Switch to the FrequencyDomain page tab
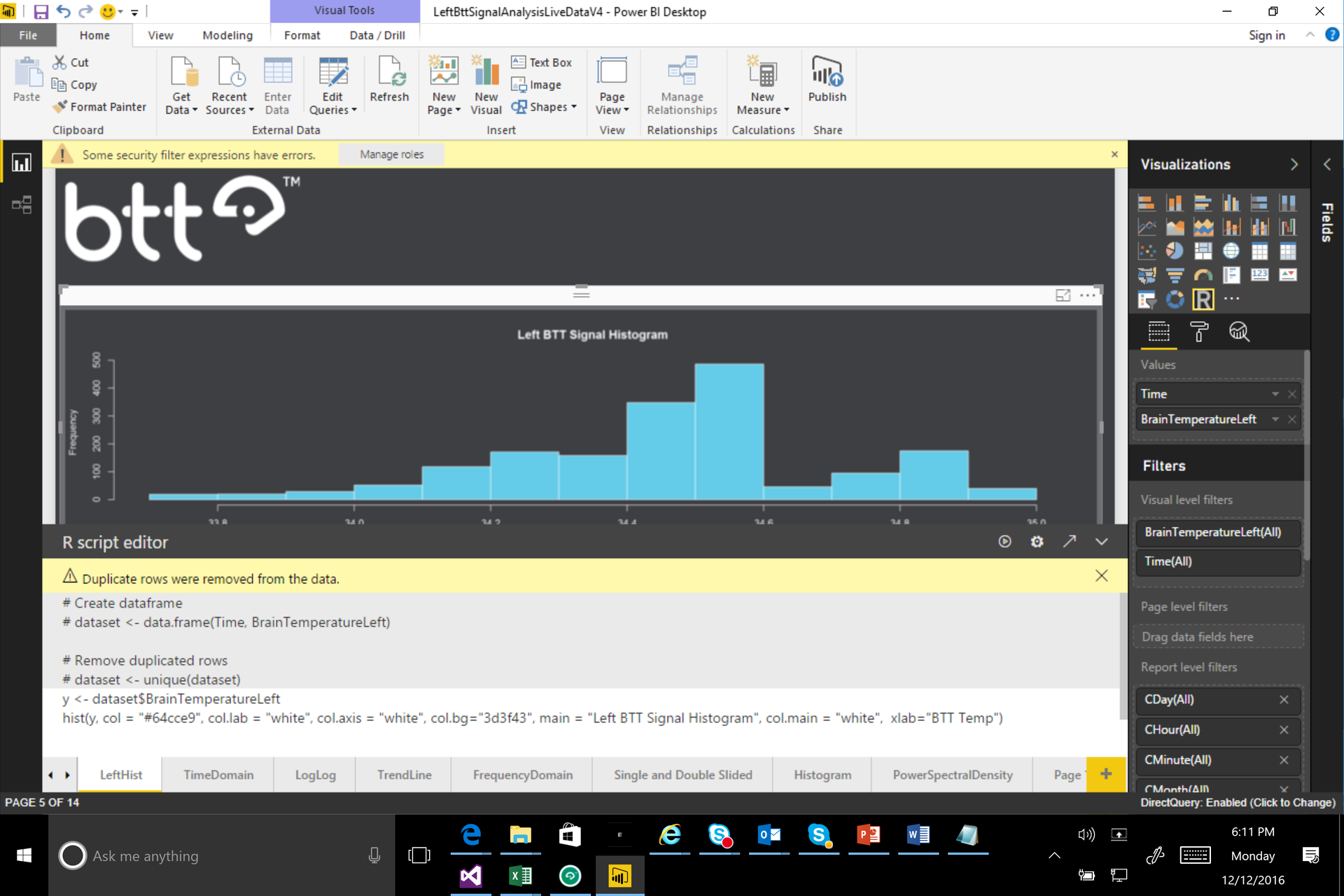Viewport: 1344px width, 896px height. click(x=522, y=775)
